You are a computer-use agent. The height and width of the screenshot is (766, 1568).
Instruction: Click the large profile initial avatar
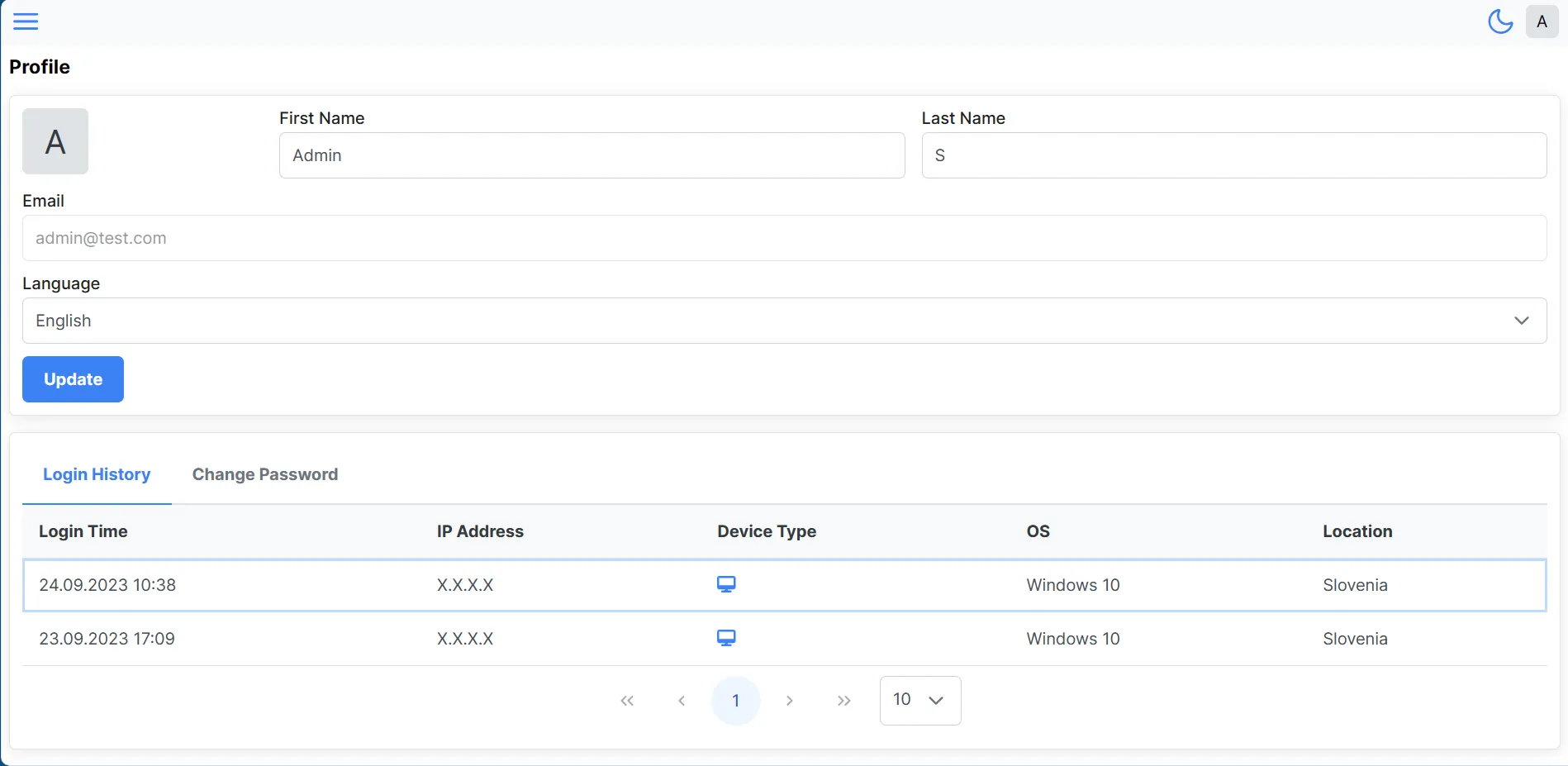point(55,141)
